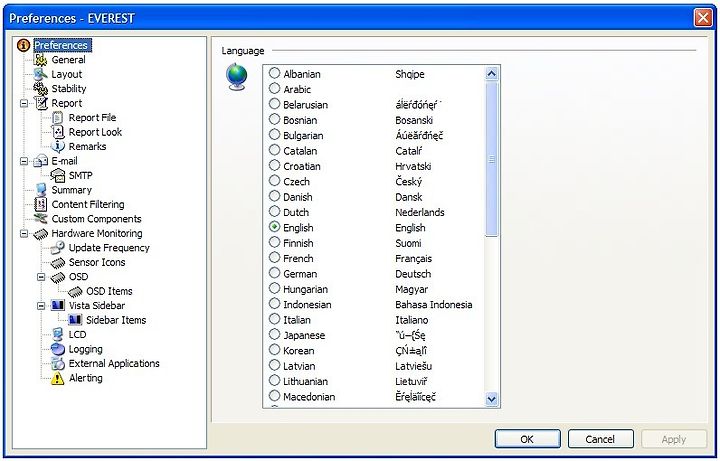Select the Arabic radio button

274,88
